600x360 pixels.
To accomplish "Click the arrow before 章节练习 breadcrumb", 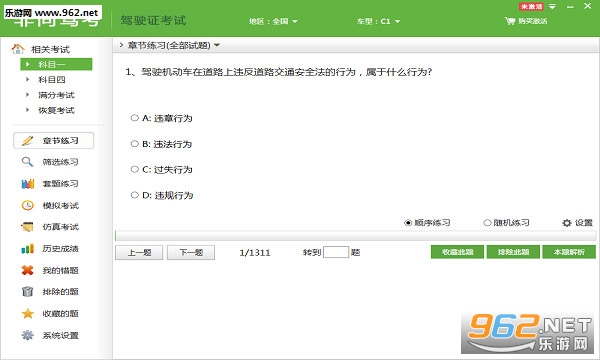I will click(x=121, y=45).
